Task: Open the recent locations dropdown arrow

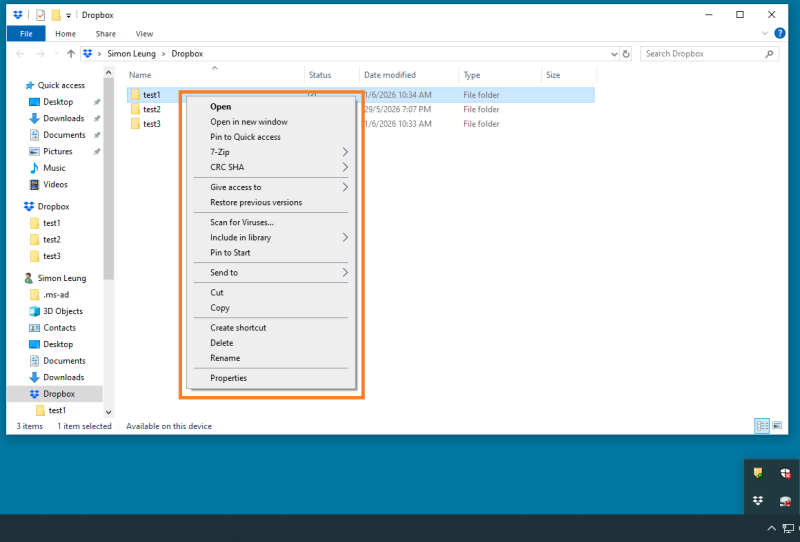Action: [57, 54]
